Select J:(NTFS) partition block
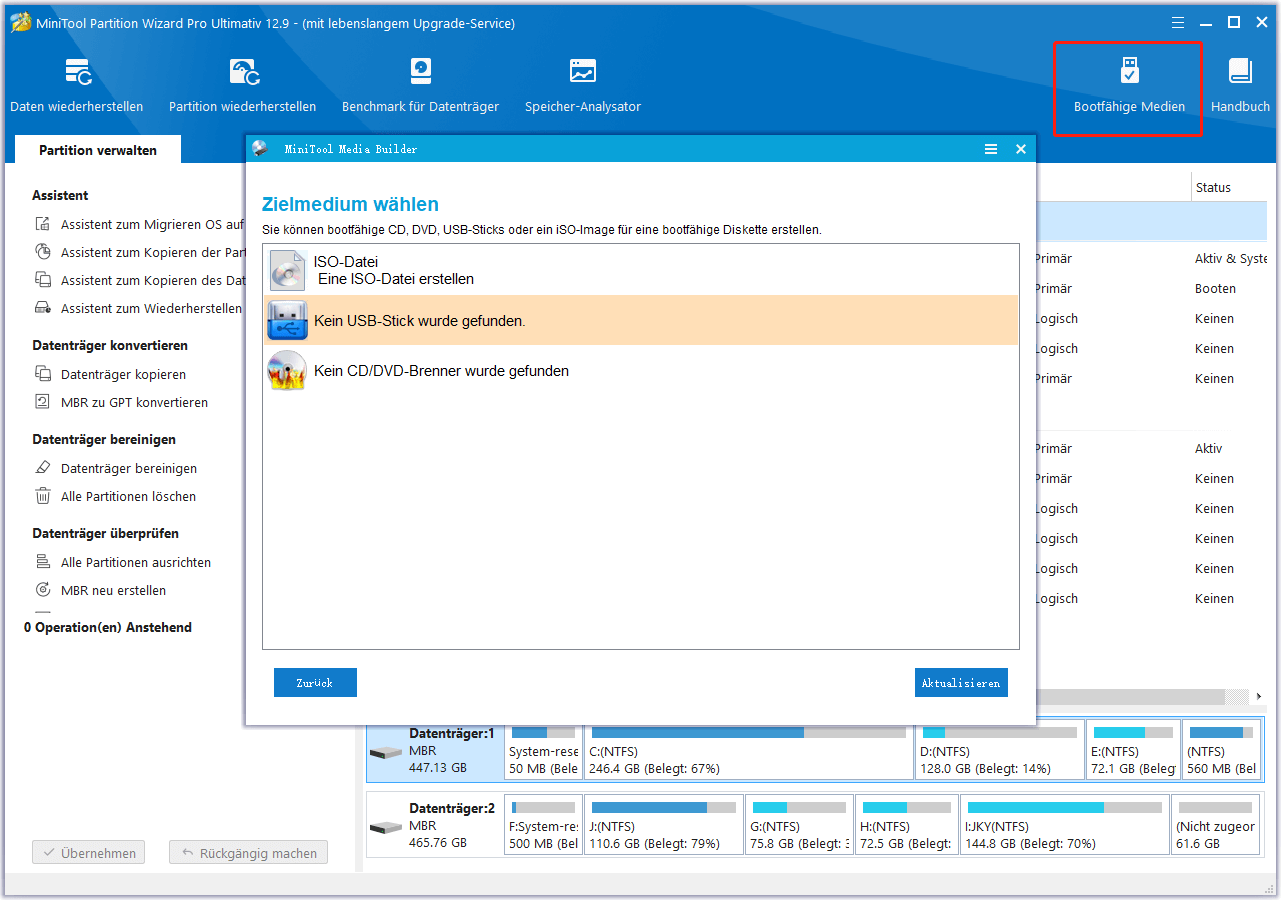This screenshot has height=900, width=1281. point(664,825)
